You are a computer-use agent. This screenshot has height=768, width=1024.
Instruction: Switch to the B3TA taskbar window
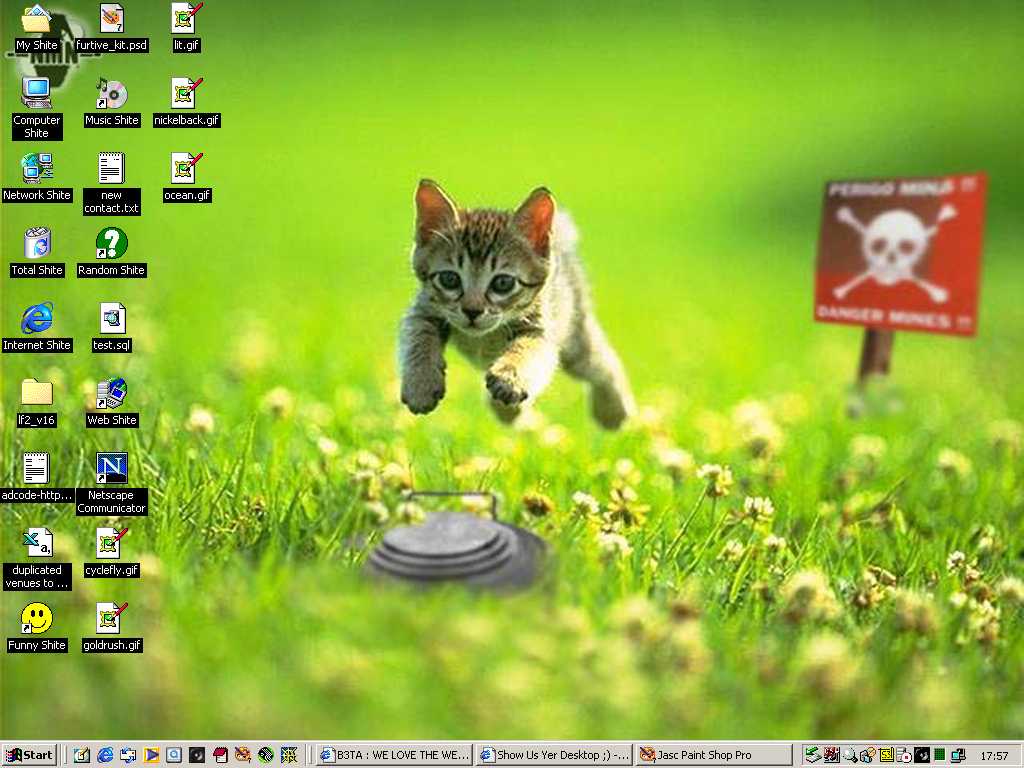point(394,755)
